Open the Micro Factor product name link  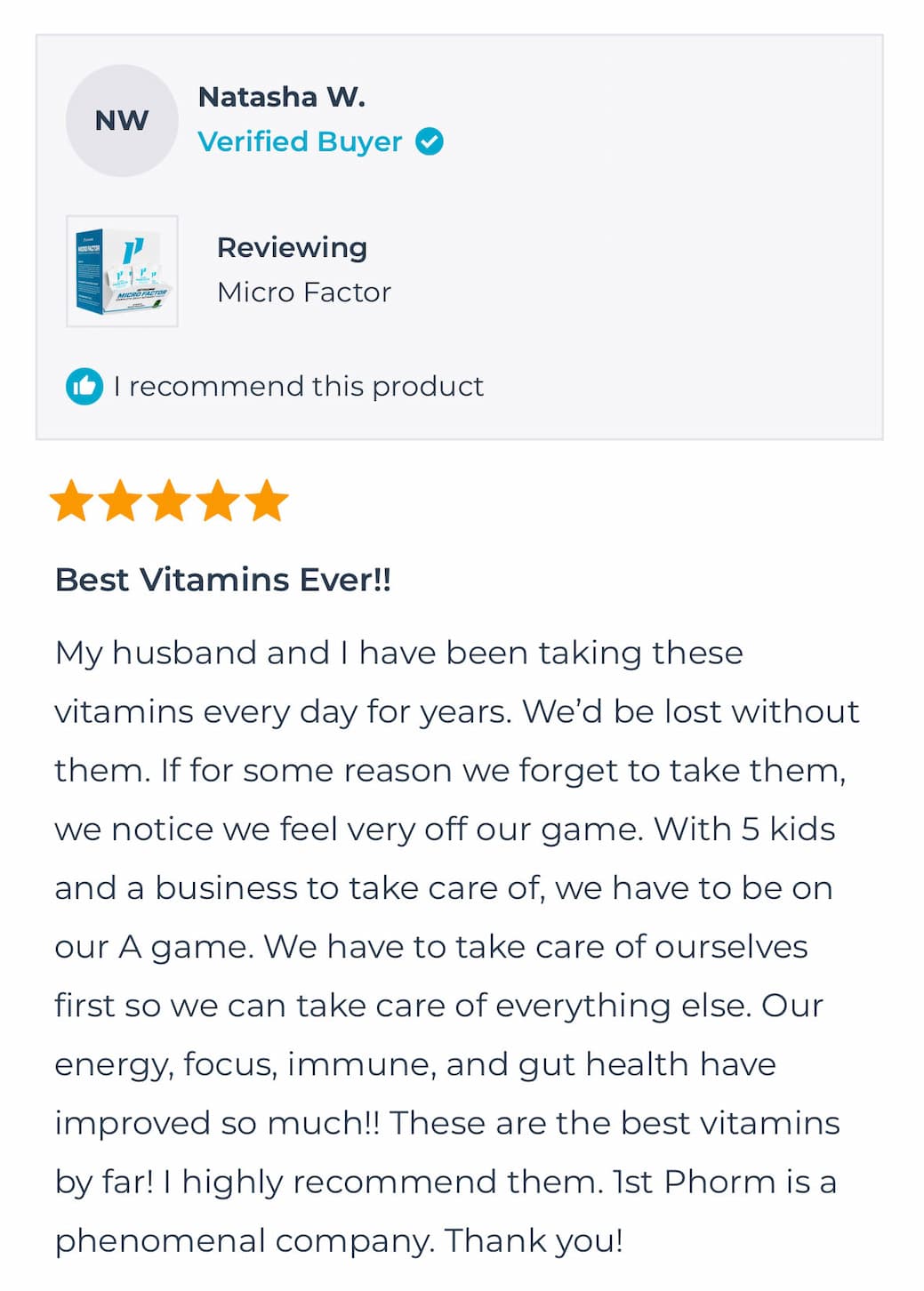304,293
